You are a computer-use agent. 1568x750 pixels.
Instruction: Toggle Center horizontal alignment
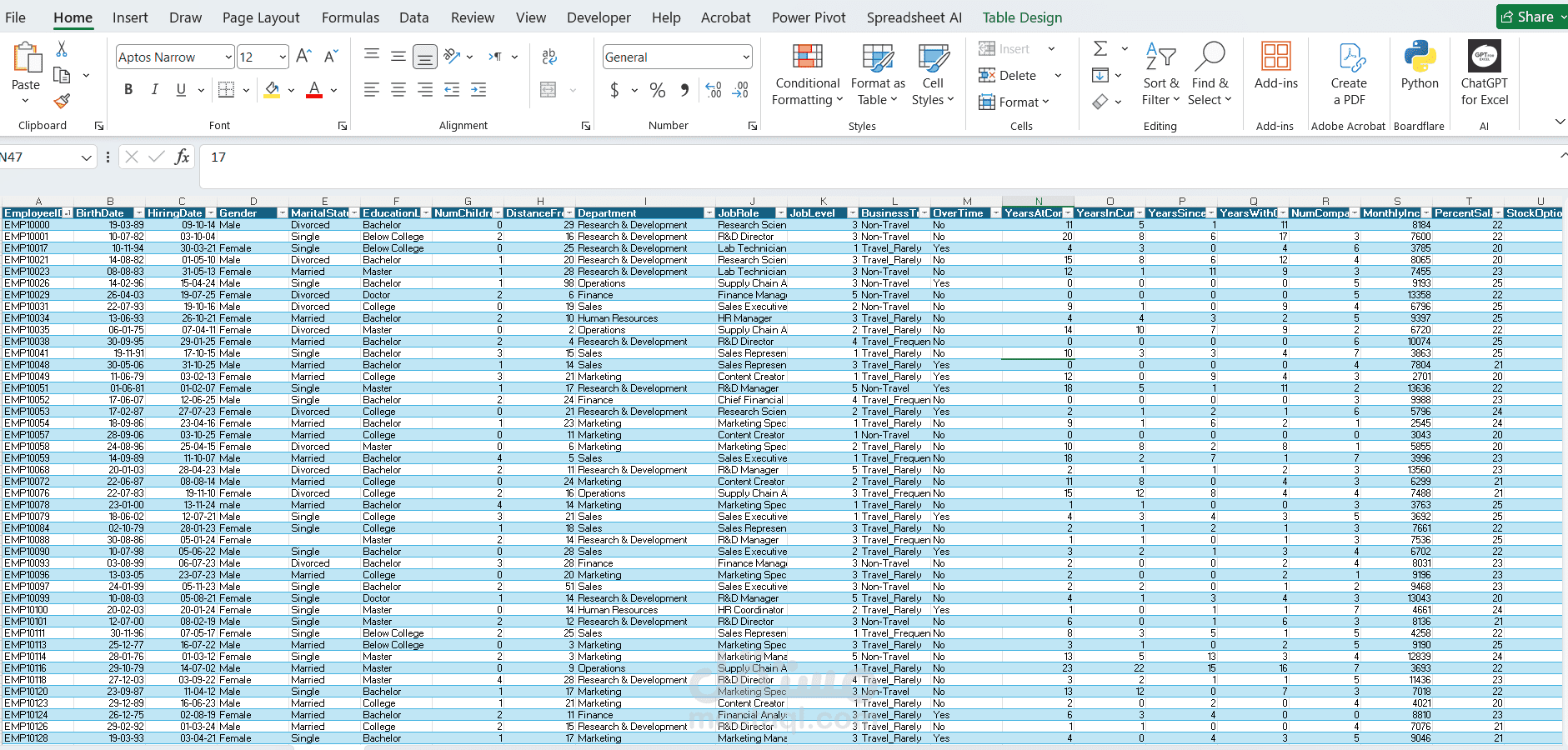click(x=398, y=90)
